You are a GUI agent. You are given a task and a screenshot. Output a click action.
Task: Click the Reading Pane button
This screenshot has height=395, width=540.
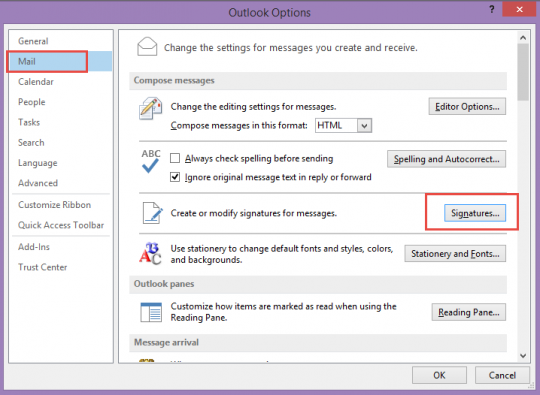[469, 312]
